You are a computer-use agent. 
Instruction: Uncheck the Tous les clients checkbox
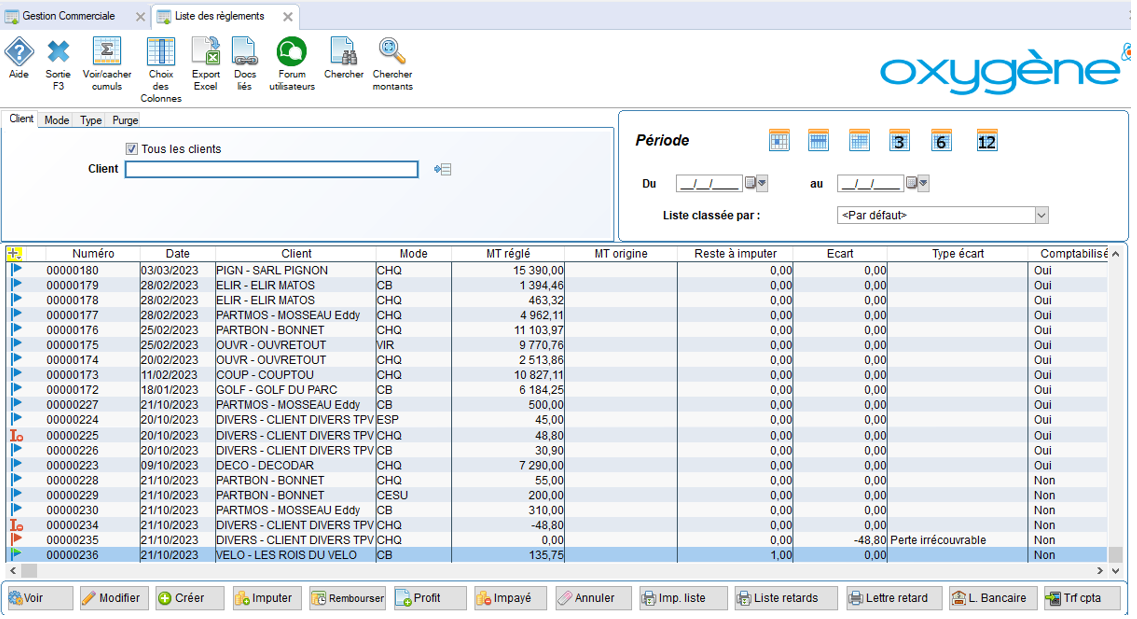(132, 149)
